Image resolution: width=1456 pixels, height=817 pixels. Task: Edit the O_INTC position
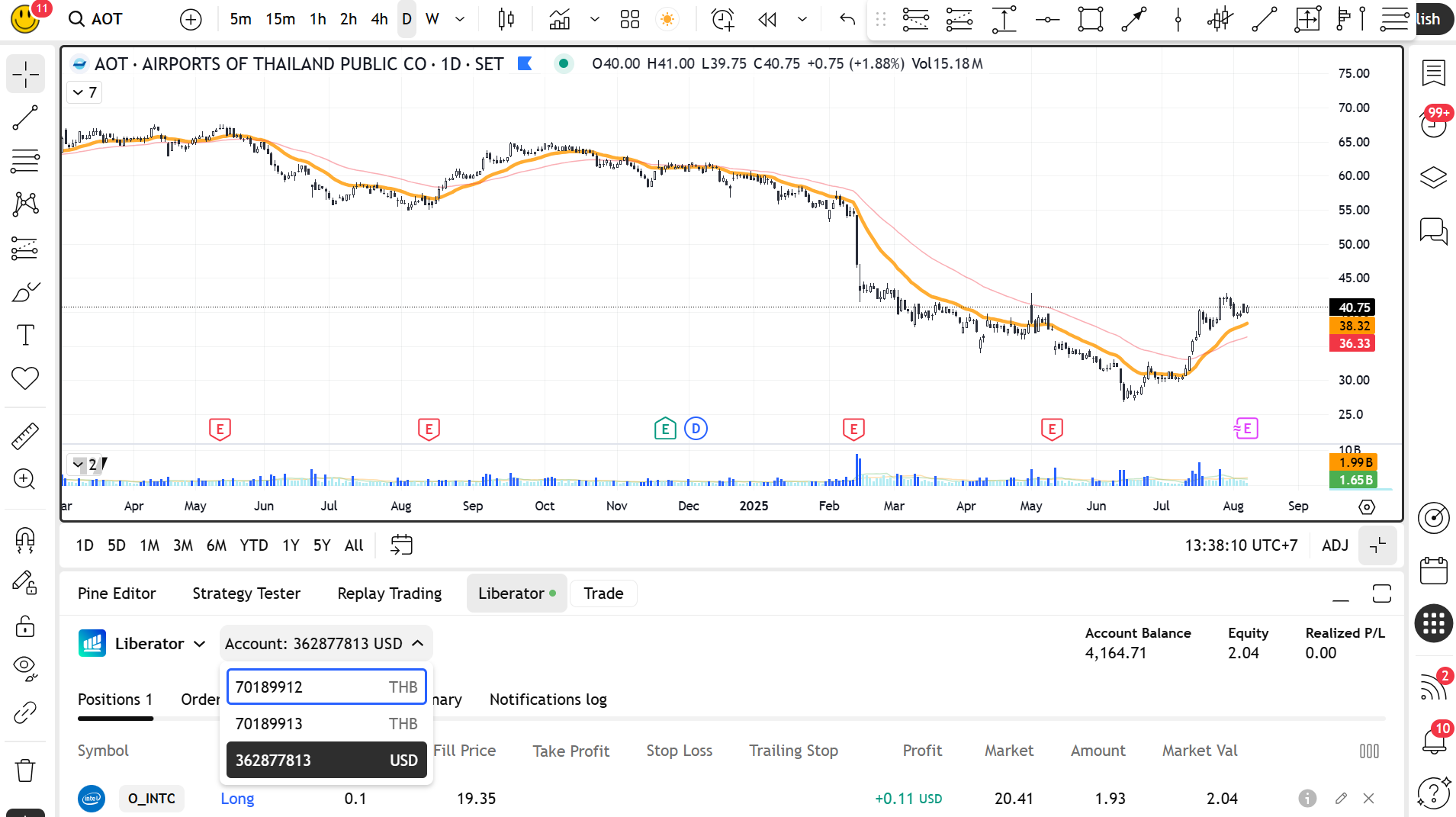[1341, 799]
